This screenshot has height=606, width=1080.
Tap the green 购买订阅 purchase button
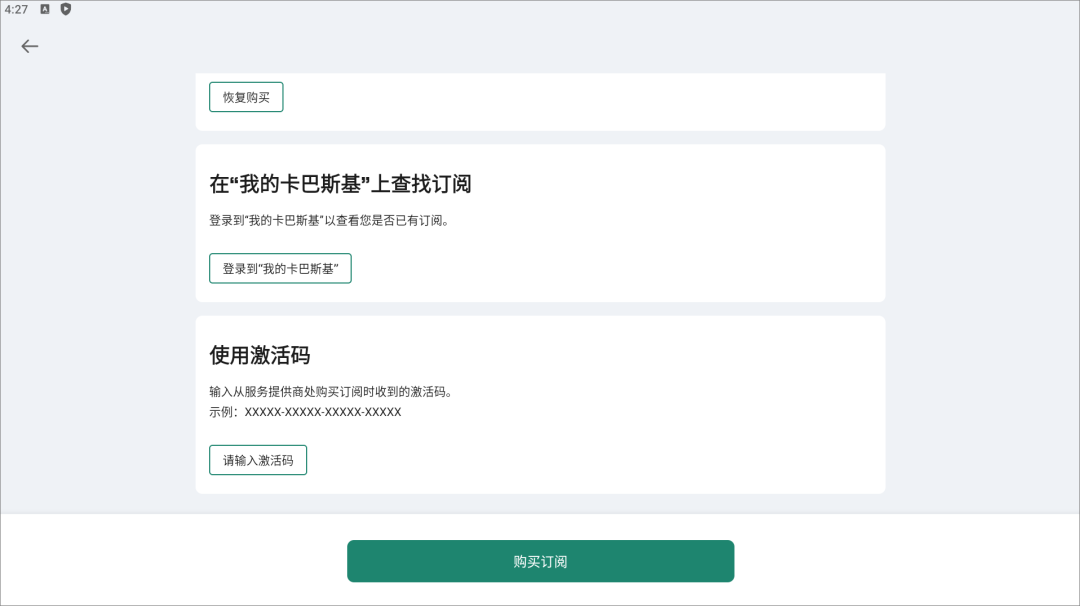[541, 561]
